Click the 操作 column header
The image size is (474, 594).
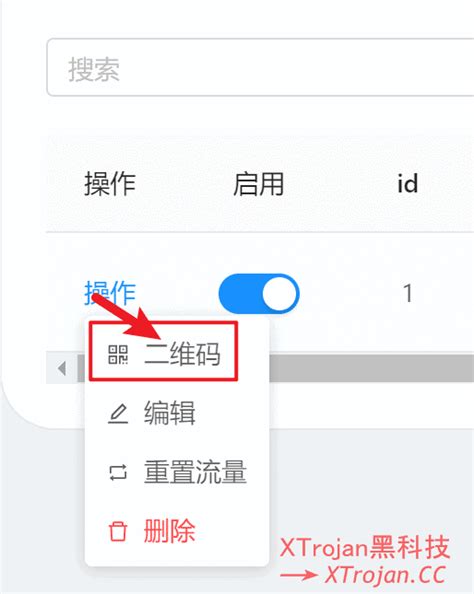(x=110, y=184)
